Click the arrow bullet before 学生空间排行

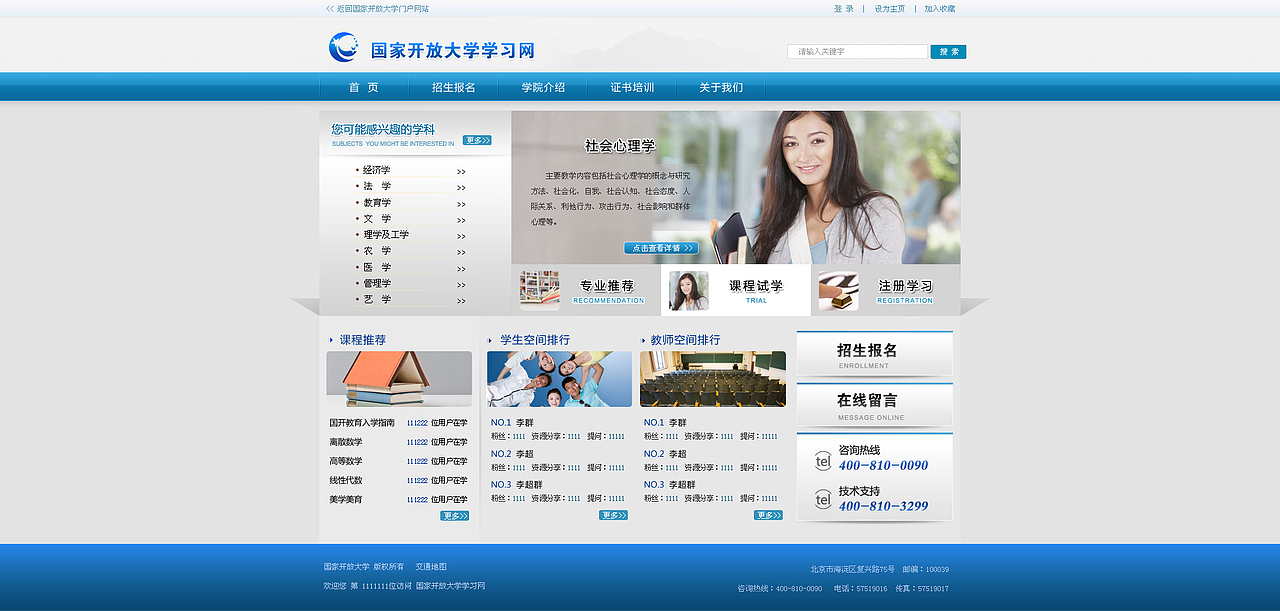coord(490,340)
